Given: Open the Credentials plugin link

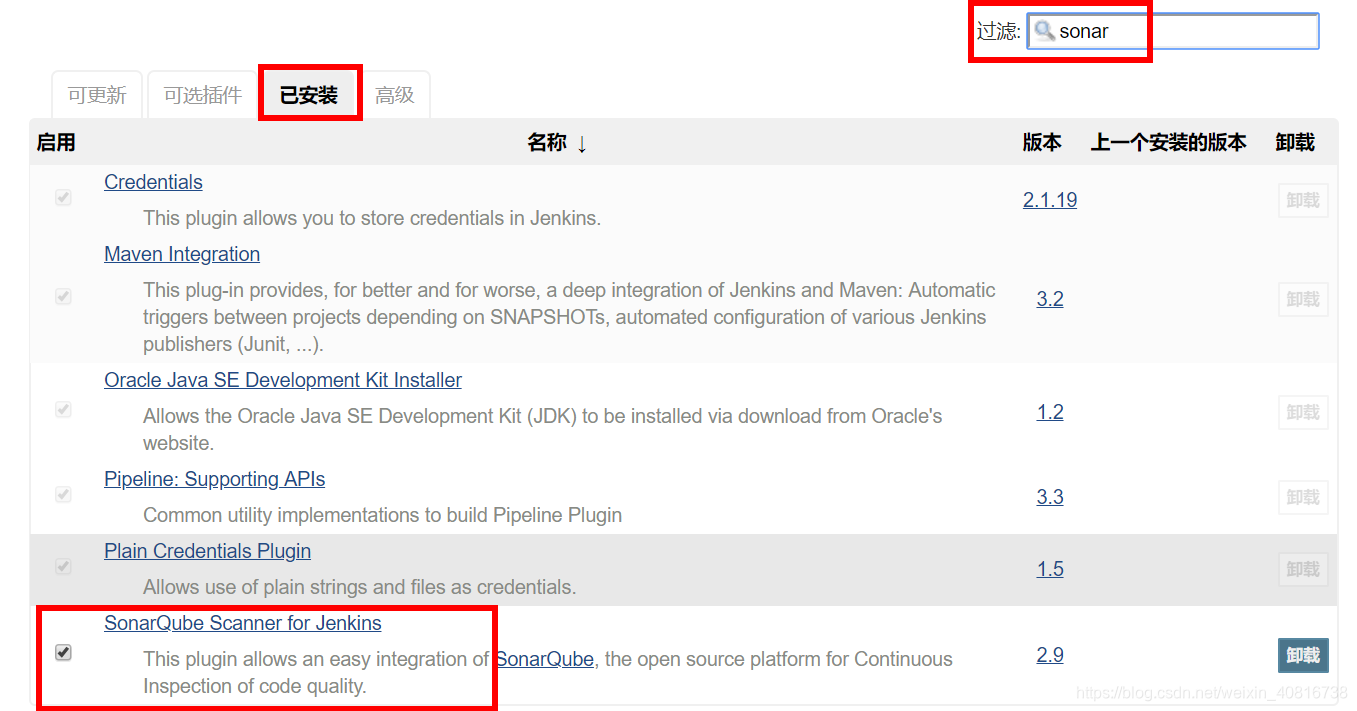Looking at the screenshot, I should (153, 182).
